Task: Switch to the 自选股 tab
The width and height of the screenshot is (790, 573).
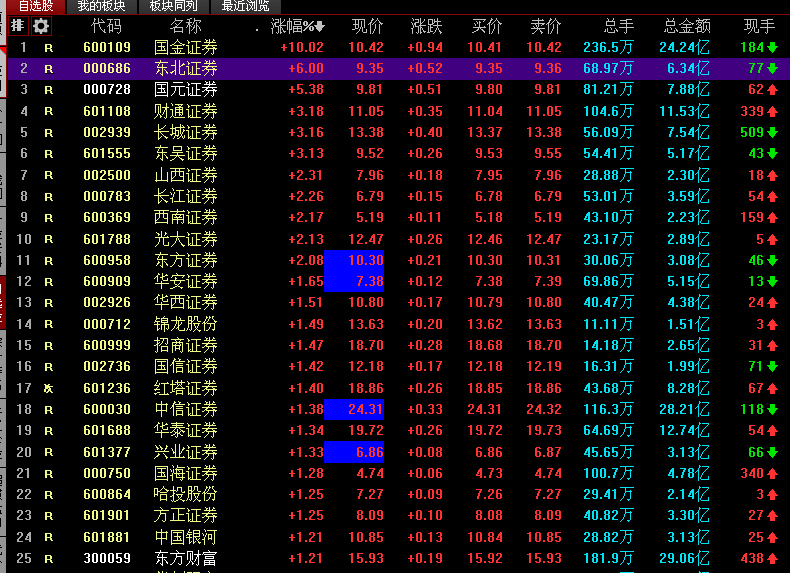Action: (36, 6)
